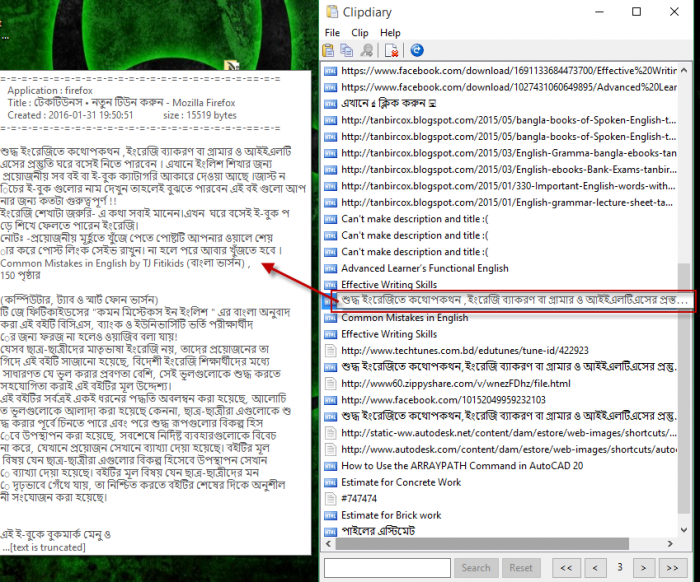The height and width of the screenshot is (582, 700).
Task: Select the 'www.autodesk.com/content/dam/estore' link row
Action: [500, 449]
